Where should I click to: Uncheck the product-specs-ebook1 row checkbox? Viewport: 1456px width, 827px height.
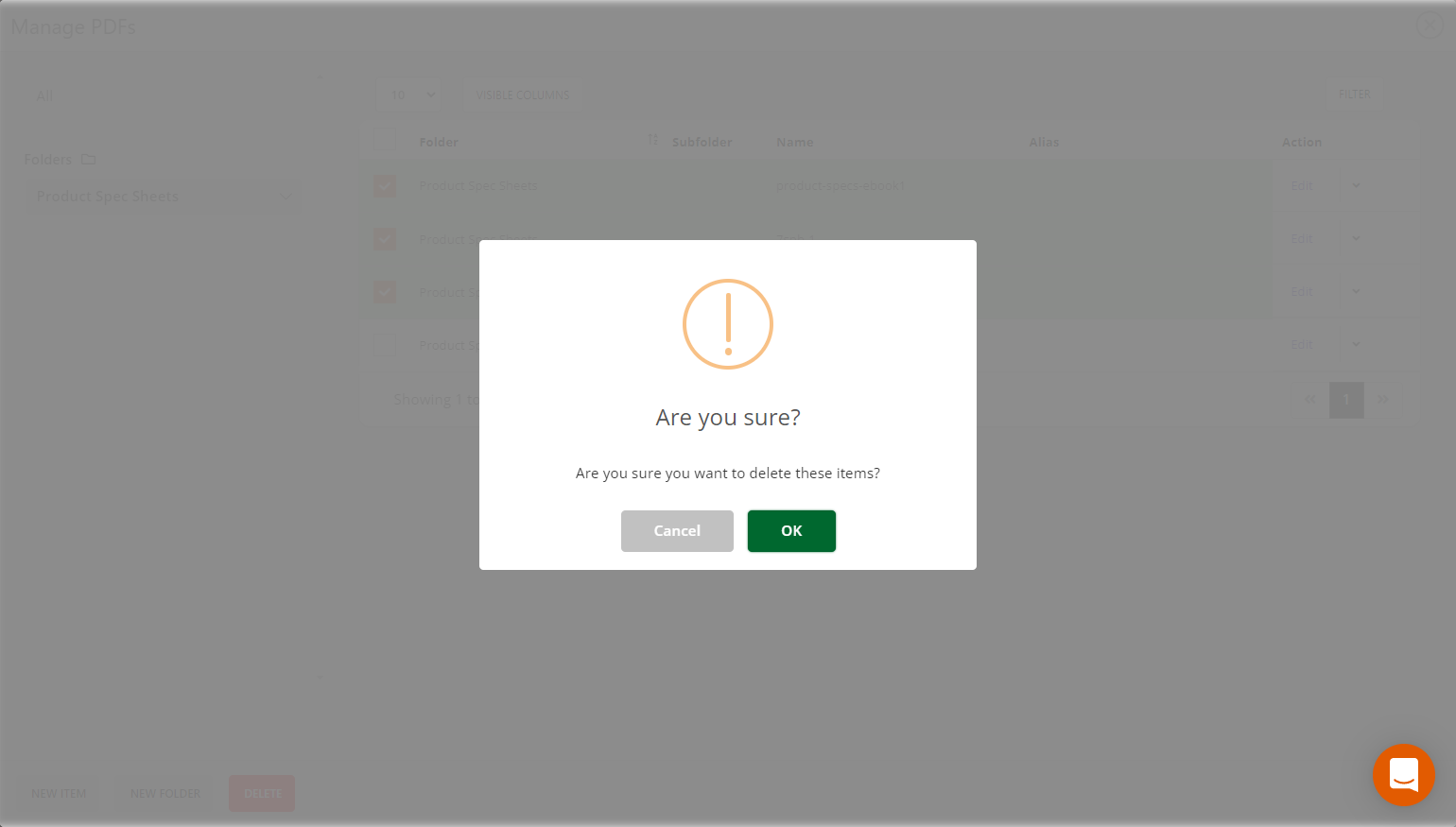[385, 186]
